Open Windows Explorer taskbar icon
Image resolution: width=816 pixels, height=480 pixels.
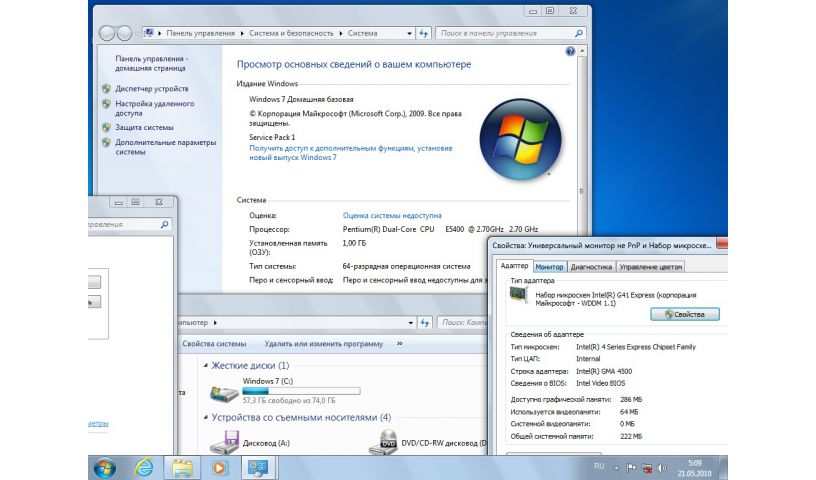183,468
